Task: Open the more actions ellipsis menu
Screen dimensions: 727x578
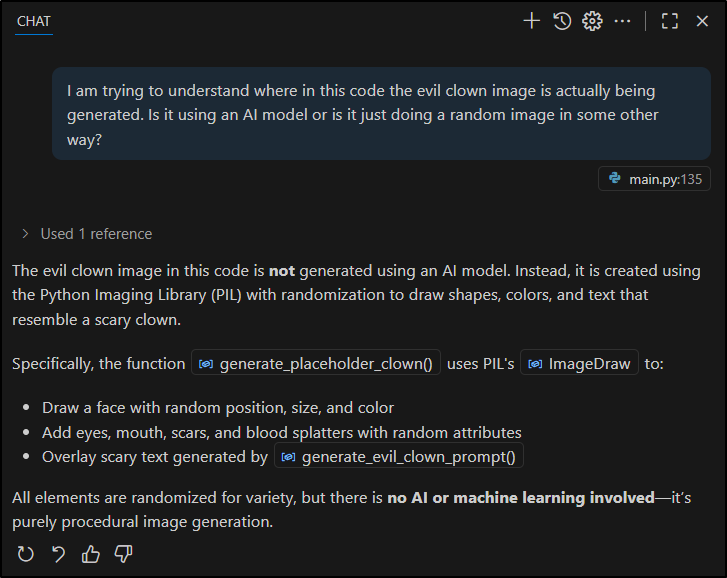Action: click(622, 21)
